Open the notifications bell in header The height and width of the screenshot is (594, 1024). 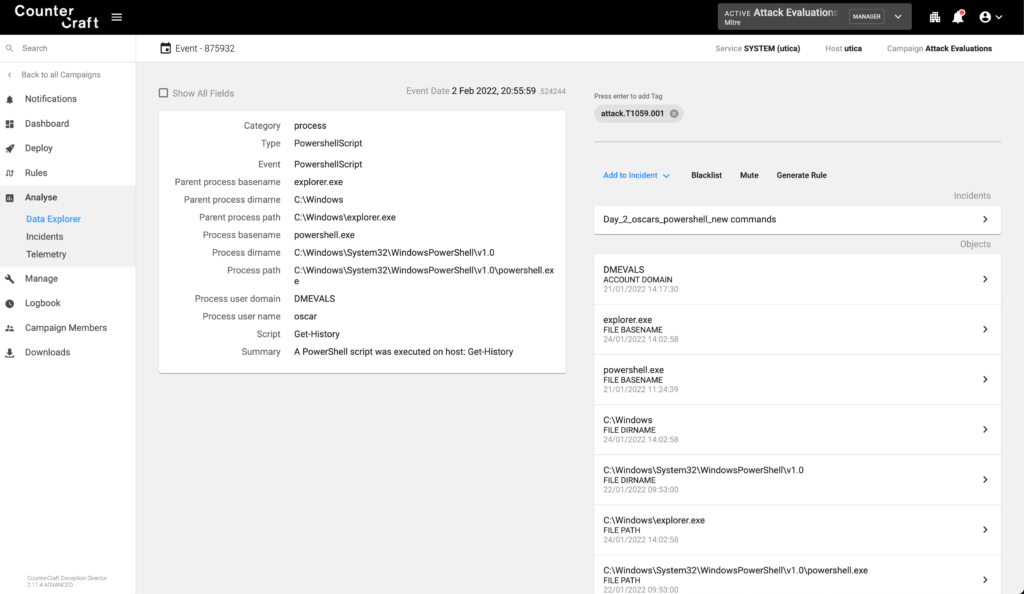(x=958, y=17)
